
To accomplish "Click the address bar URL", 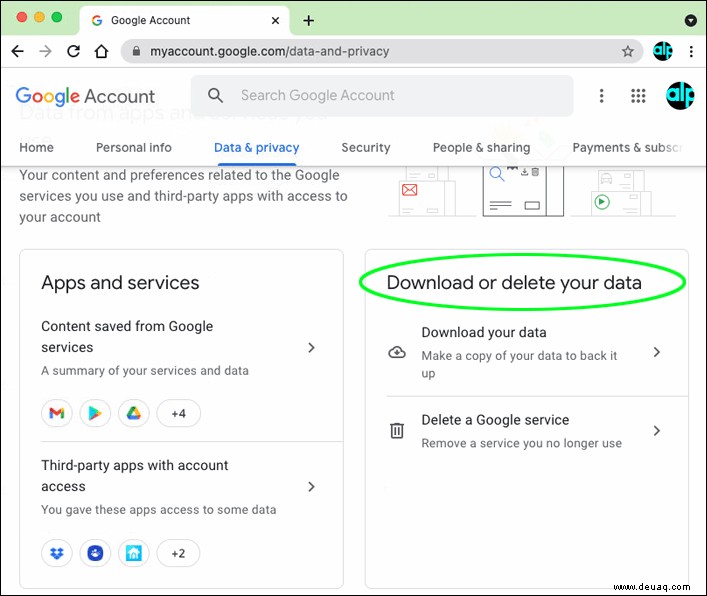I will (x=270, y=51).
